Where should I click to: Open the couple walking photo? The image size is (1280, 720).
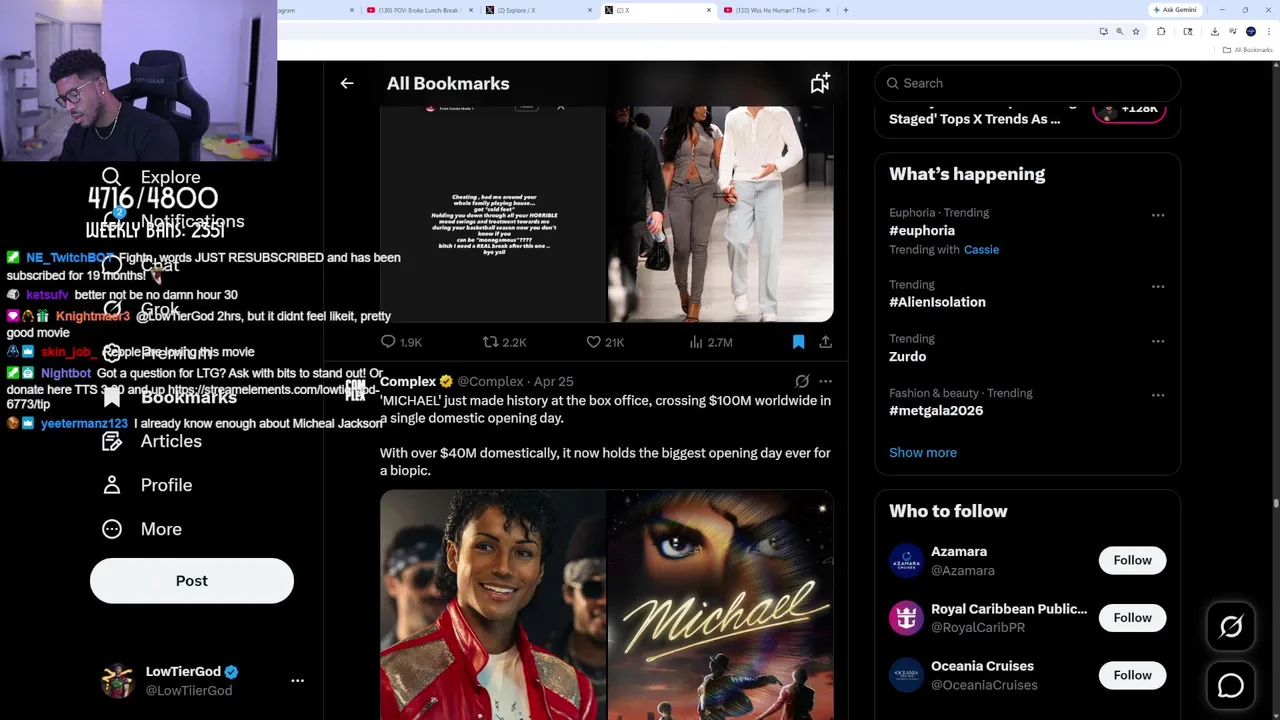pyautogui.click(x=720, y=214)
